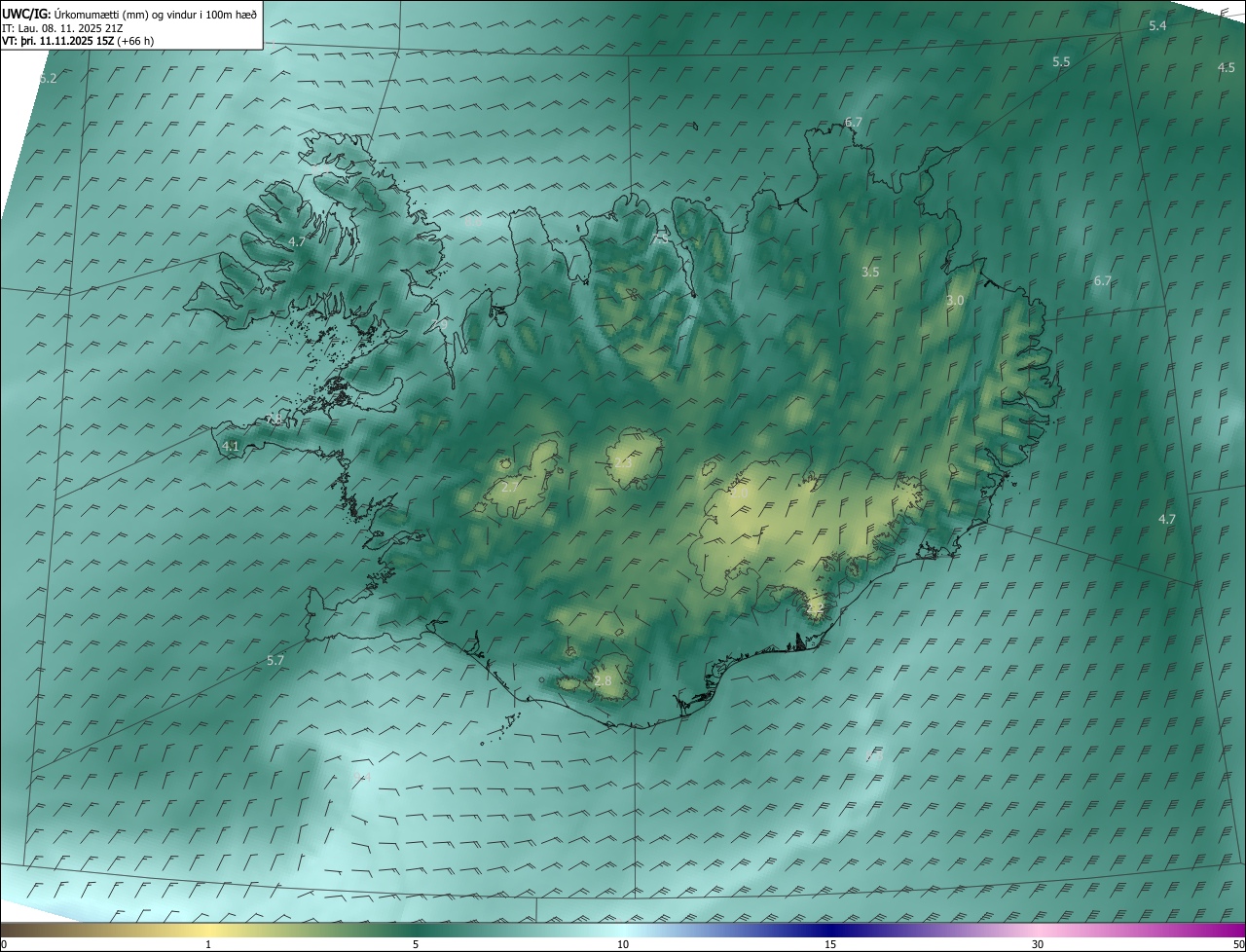This screenshot has height=952, width=1246.
Task: Click the 3.5 value label
Action: pyautogui.click(x=870, y=273)
